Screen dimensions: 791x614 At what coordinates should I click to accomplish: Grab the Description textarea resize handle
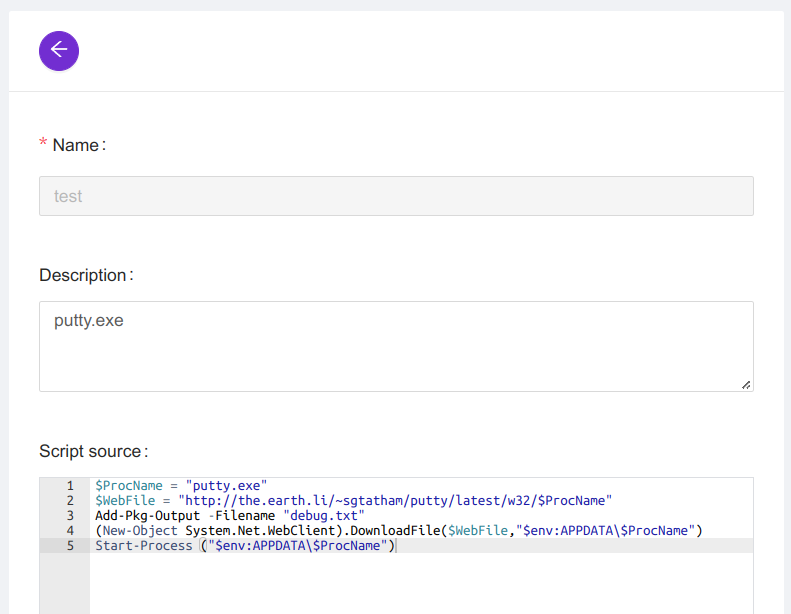pyautogui.click(x=746, y=384)
